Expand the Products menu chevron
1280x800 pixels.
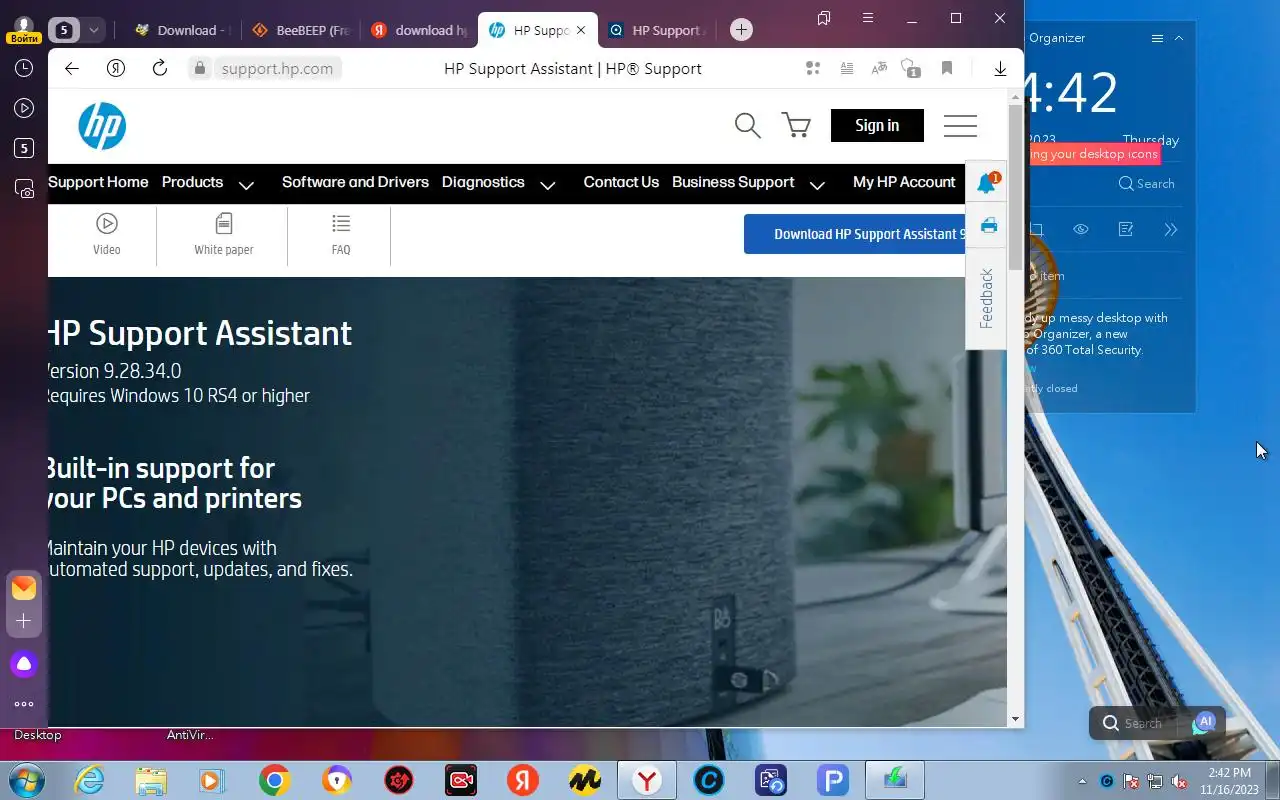tap(246, 185)
